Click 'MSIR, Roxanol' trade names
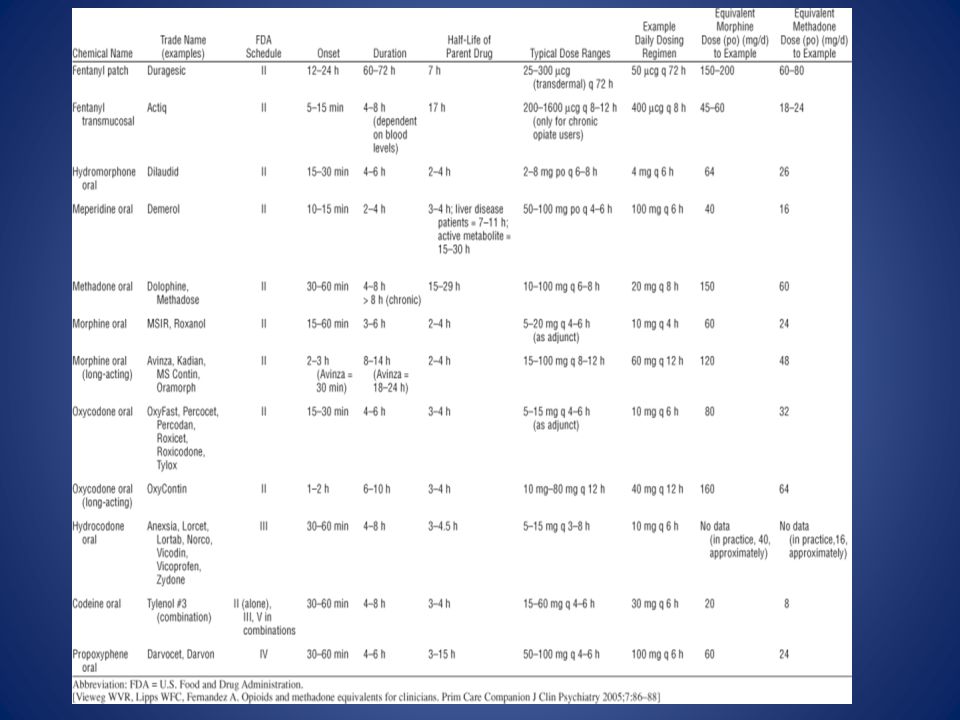This screenshot has width=960, height=720. 176,323
